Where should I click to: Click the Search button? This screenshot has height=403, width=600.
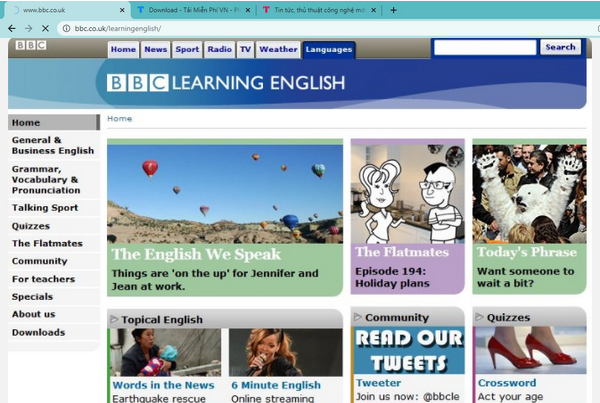click(561, 47)
